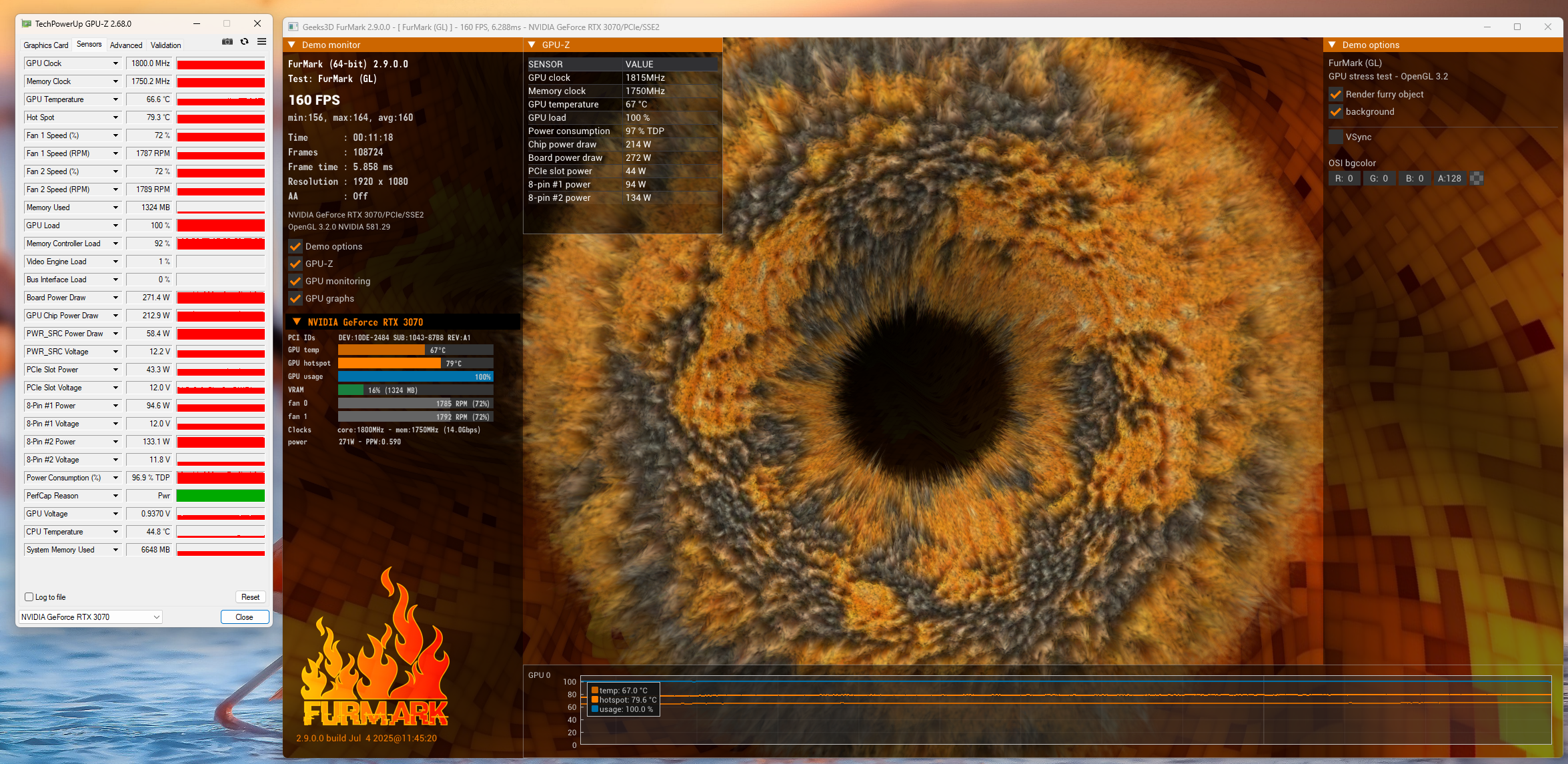The width and height of the screenshot is (1568, 764).
Task: Enable the Log to file checkbox
Action: pyautogui.click(x=29, y=597)
